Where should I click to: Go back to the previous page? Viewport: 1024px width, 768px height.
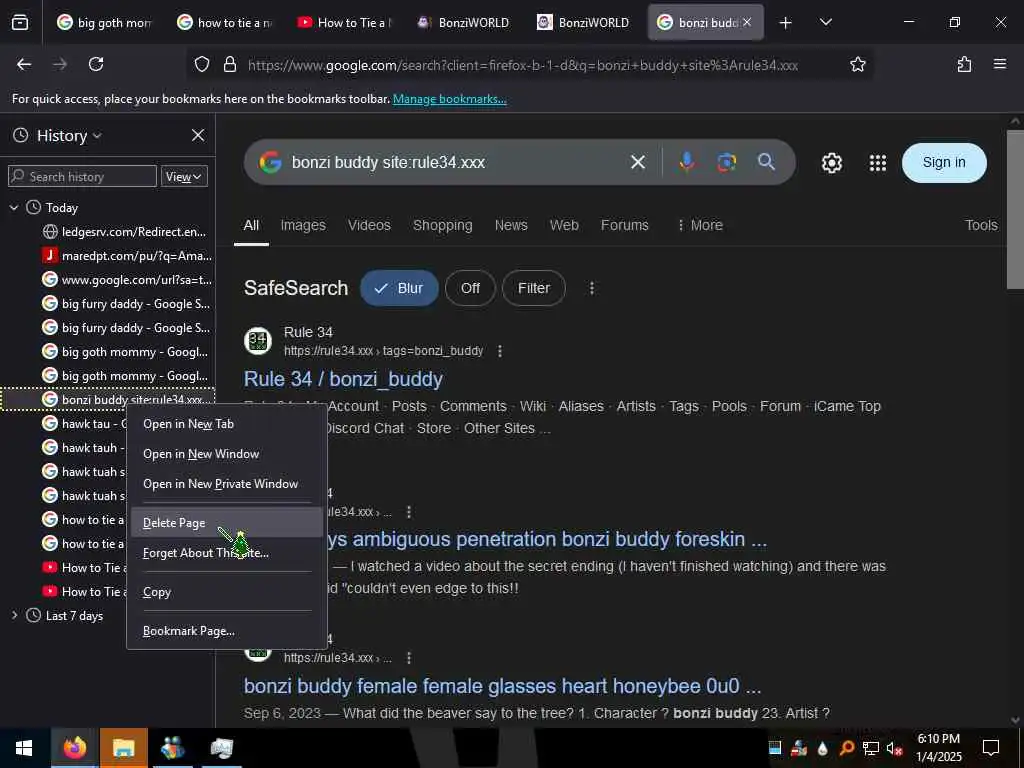pyautogui.click(x=24, y=64)
